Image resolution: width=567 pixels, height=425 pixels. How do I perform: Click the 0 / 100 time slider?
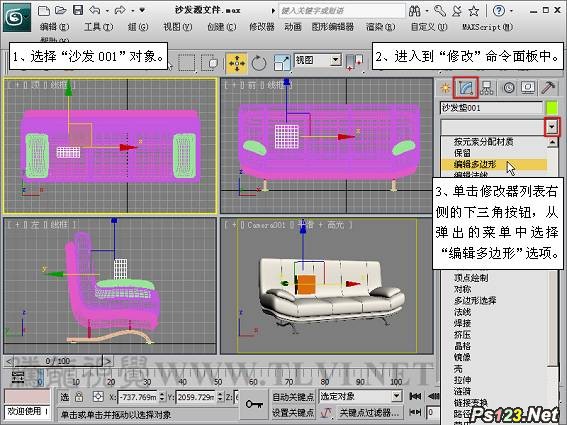click(58, 361)
